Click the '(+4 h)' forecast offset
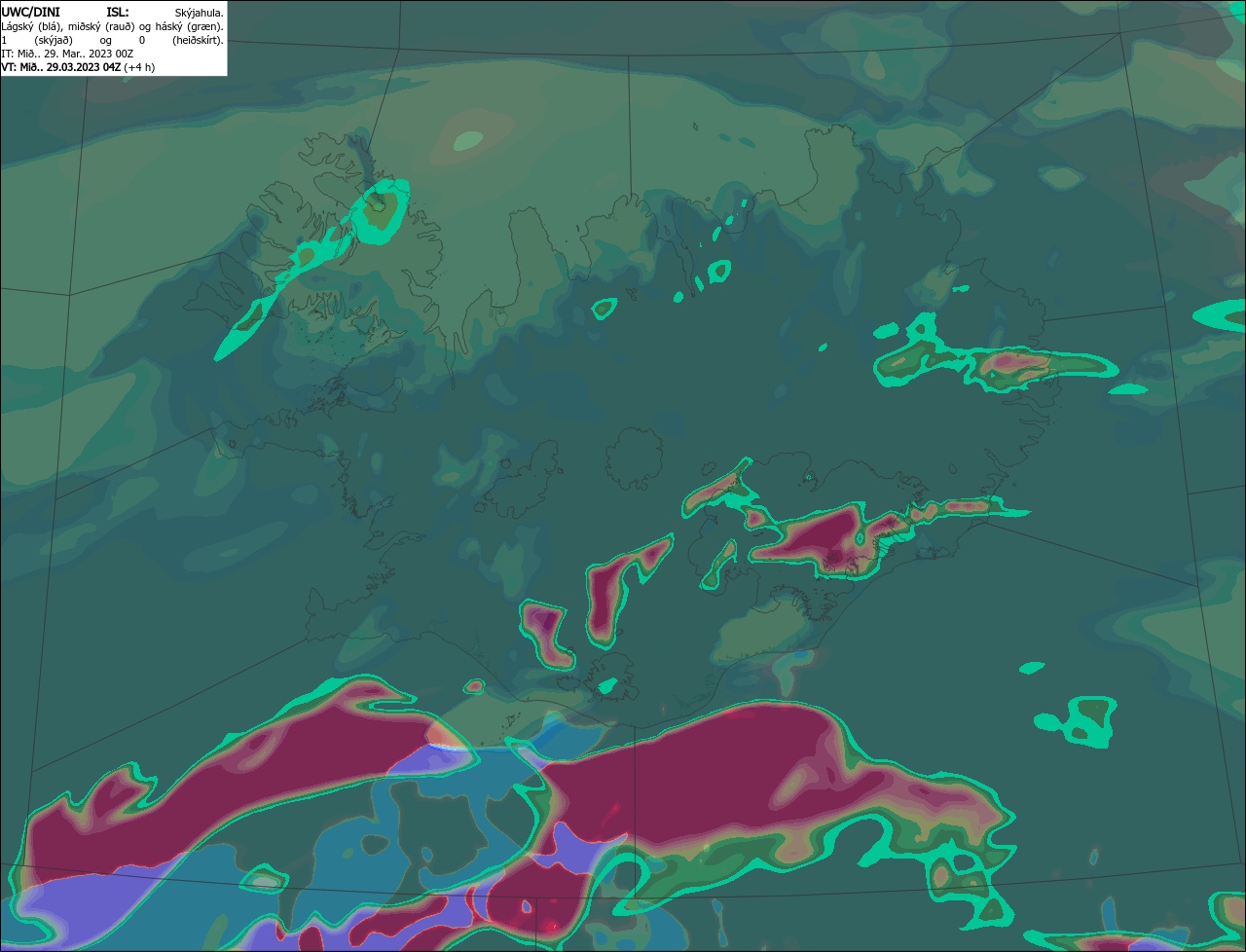The width and height of the screenshot is (1246, 952). (x=139, y=68)
